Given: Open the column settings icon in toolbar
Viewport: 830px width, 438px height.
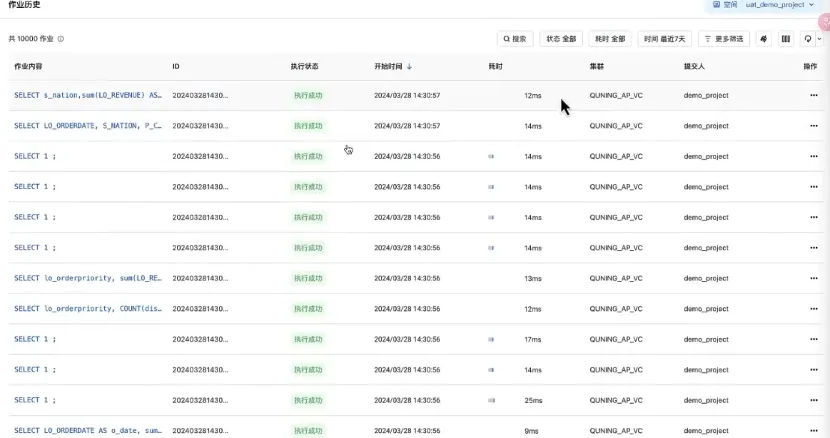Looking at the screenshot, I should pyautogui.click(x=786, y=39).
